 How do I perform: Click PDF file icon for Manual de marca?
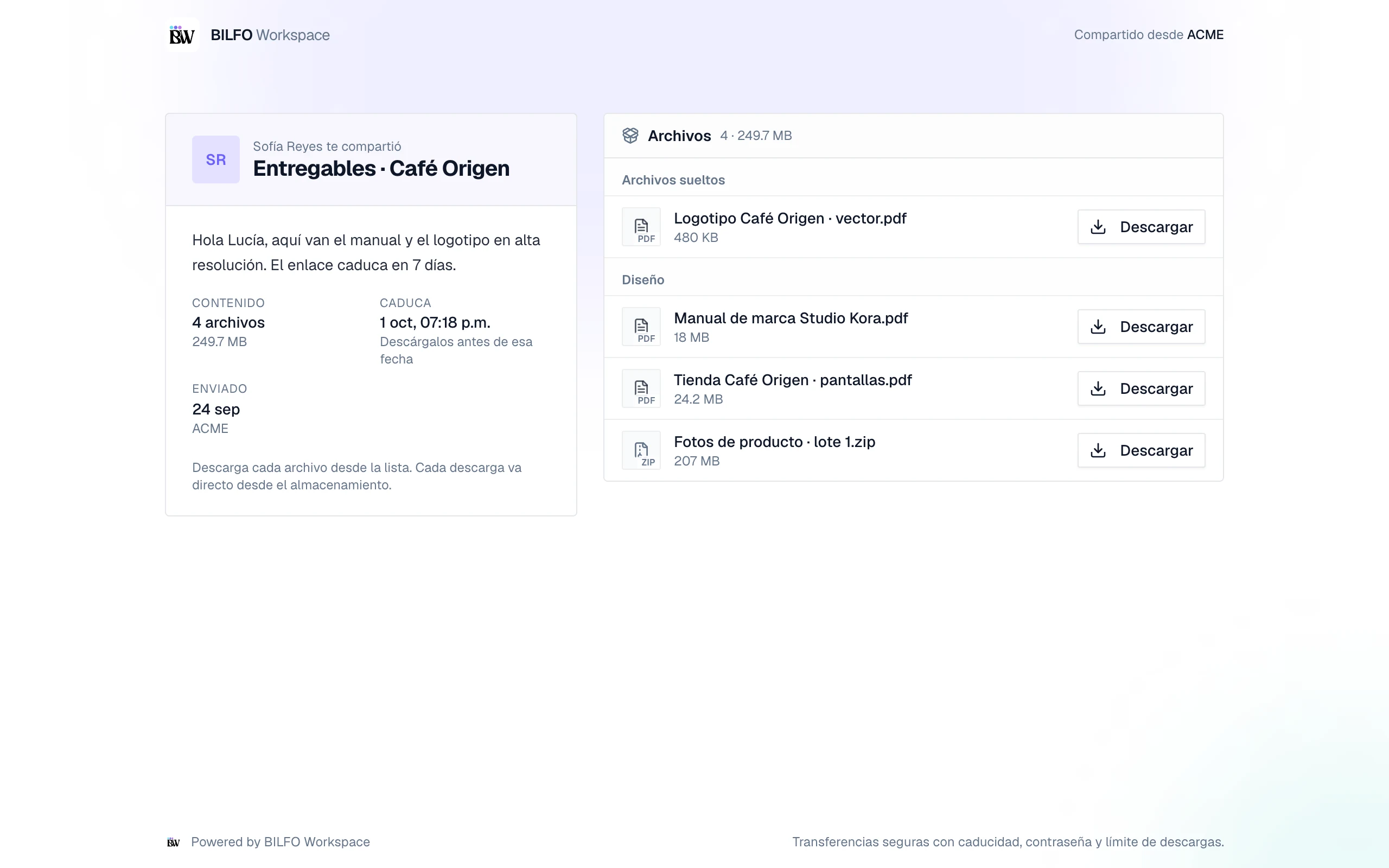pyautogui.click(x=641, y=327)
